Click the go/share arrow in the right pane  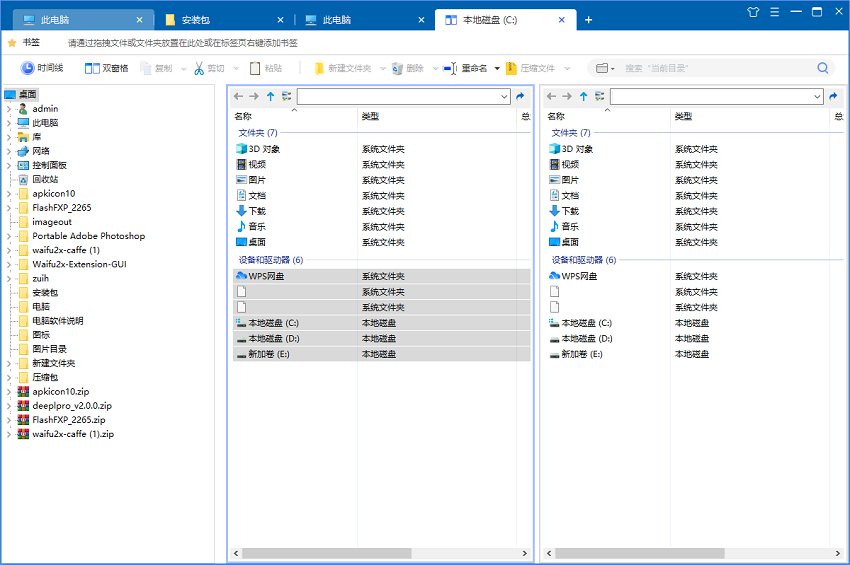(833, 97)
